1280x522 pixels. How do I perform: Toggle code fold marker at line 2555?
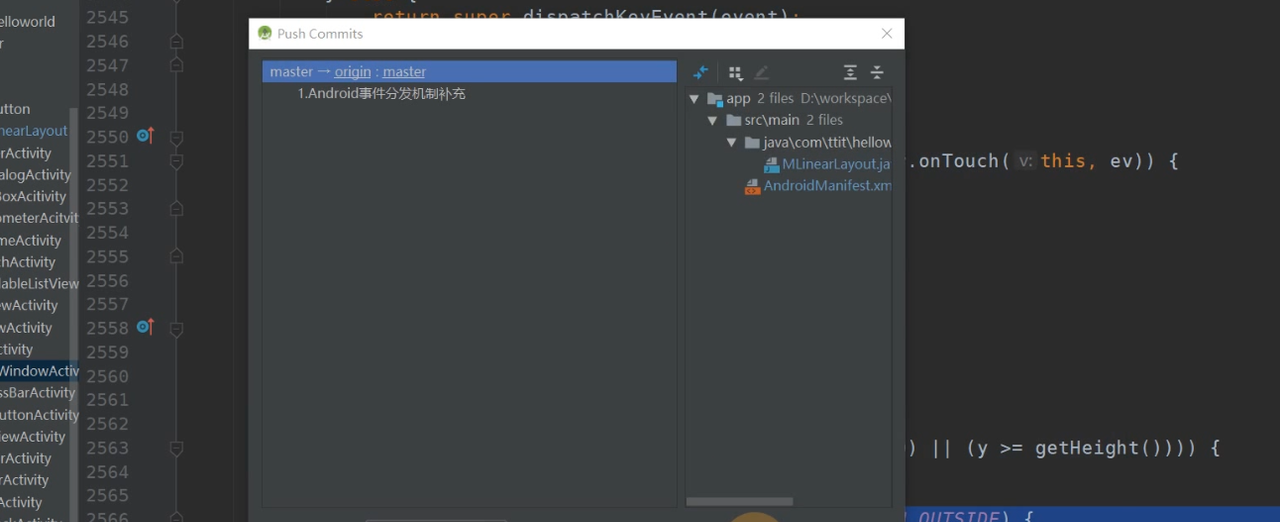click(176, 256)
